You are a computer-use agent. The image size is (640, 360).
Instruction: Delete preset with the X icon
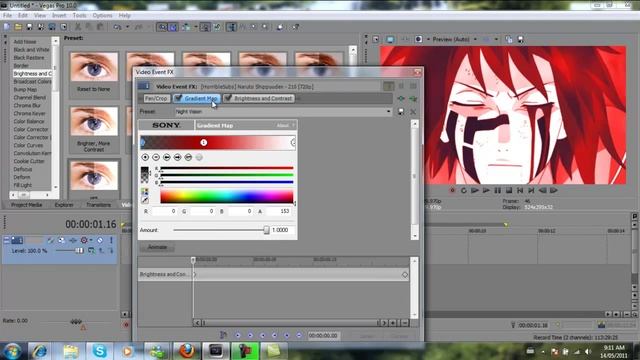click(413, 111)
